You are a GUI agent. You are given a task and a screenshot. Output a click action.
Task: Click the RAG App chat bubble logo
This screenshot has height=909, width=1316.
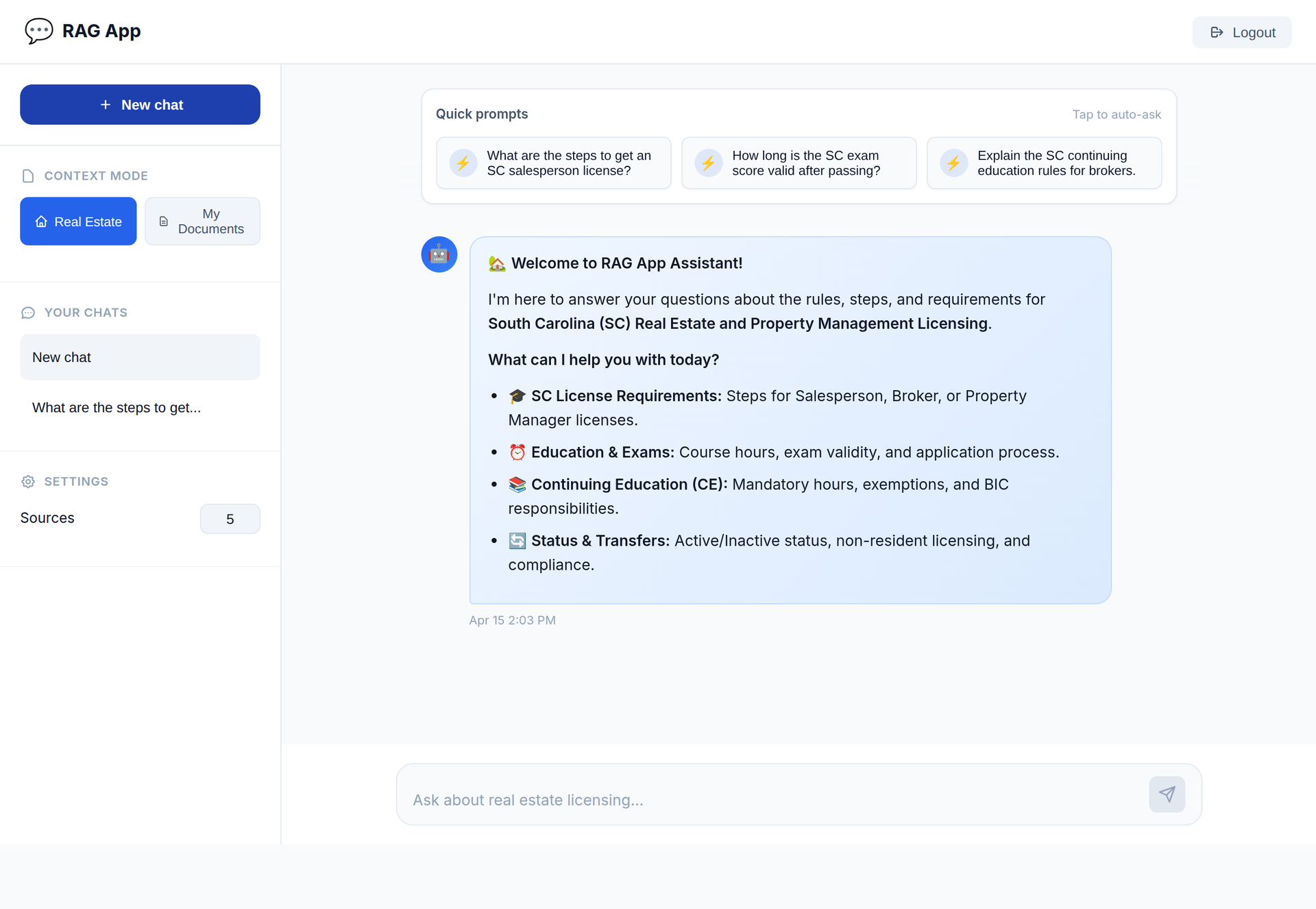[x=38, y=31]
